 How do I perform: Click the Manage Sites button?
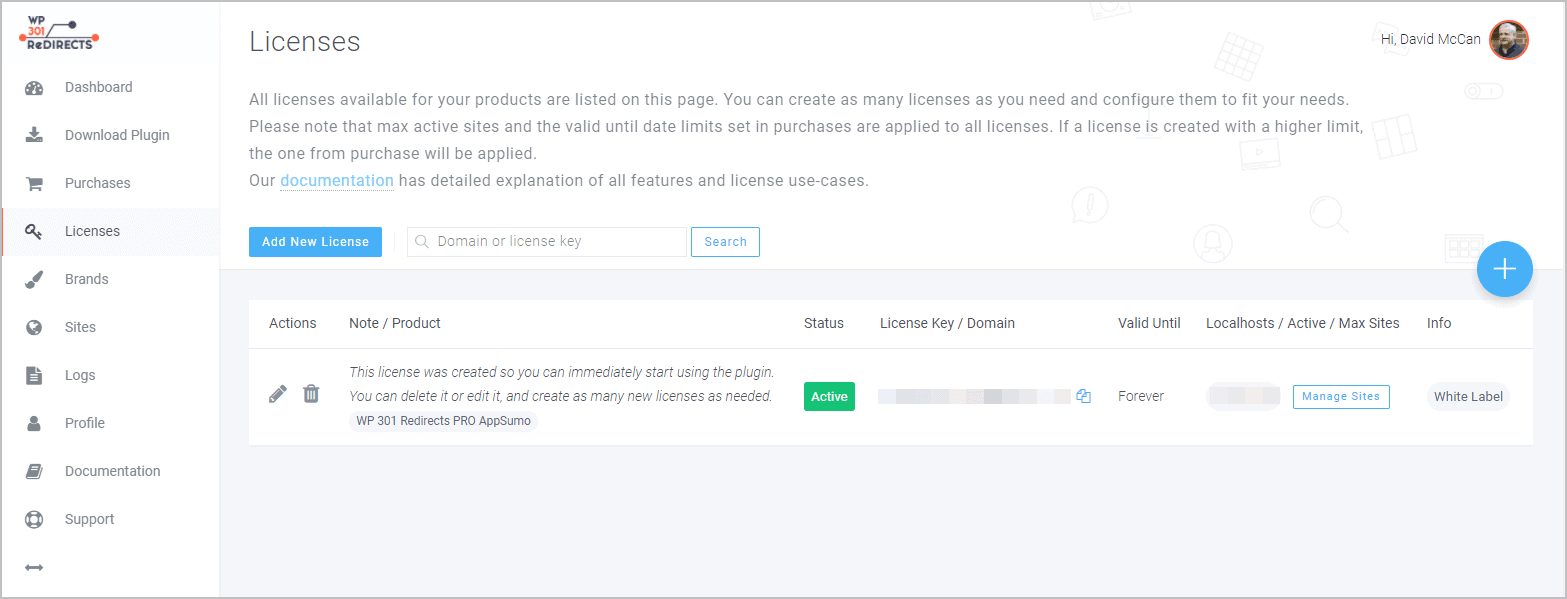click(x=1341, y=396)
